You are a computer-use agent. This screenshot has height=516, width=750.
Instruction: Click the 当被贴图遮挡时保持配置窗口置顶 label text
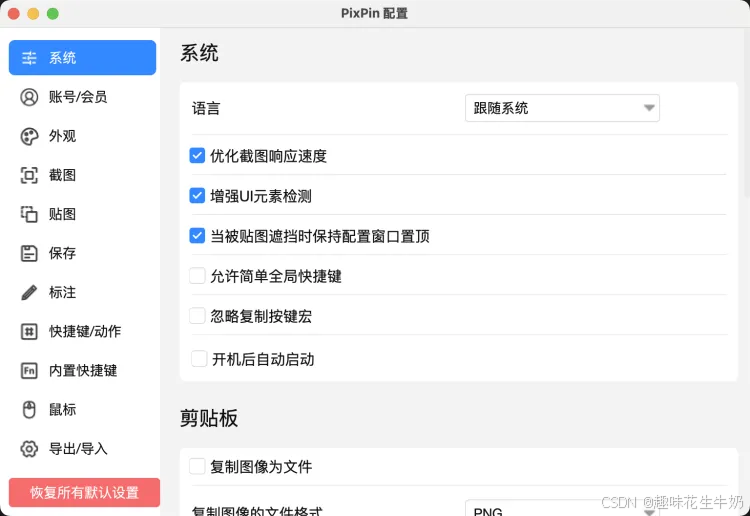click(320, 236)
